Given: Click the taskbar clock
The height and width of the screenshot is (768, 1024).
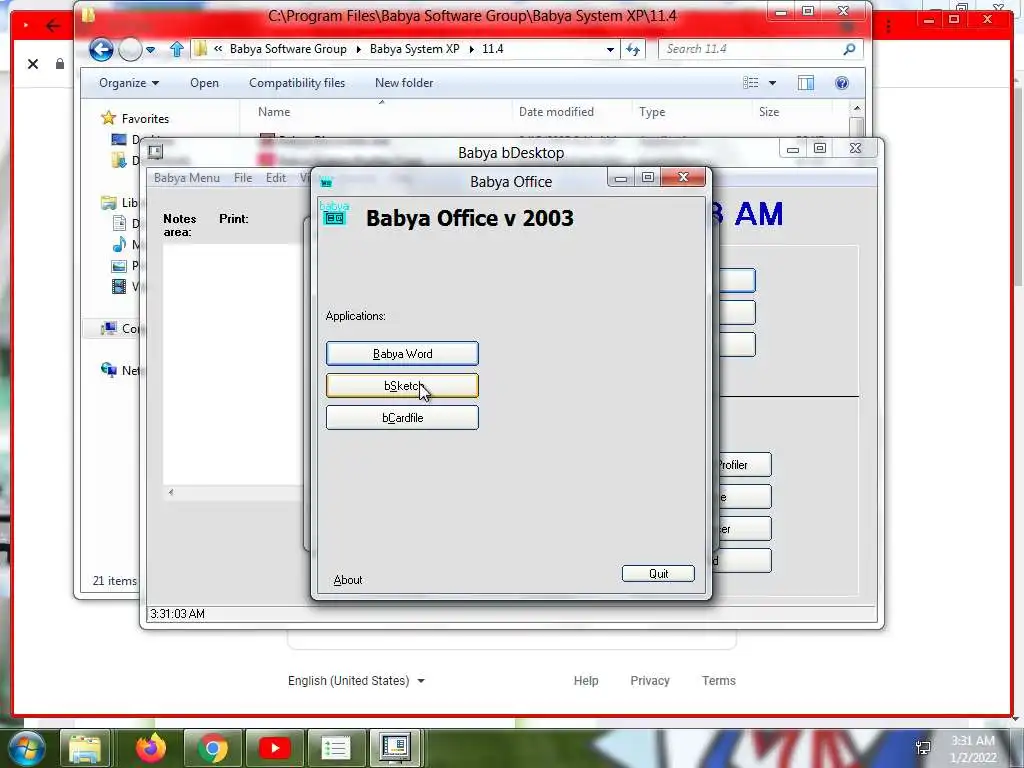Looking at the screenshot, I should click(x=973, y=749).
